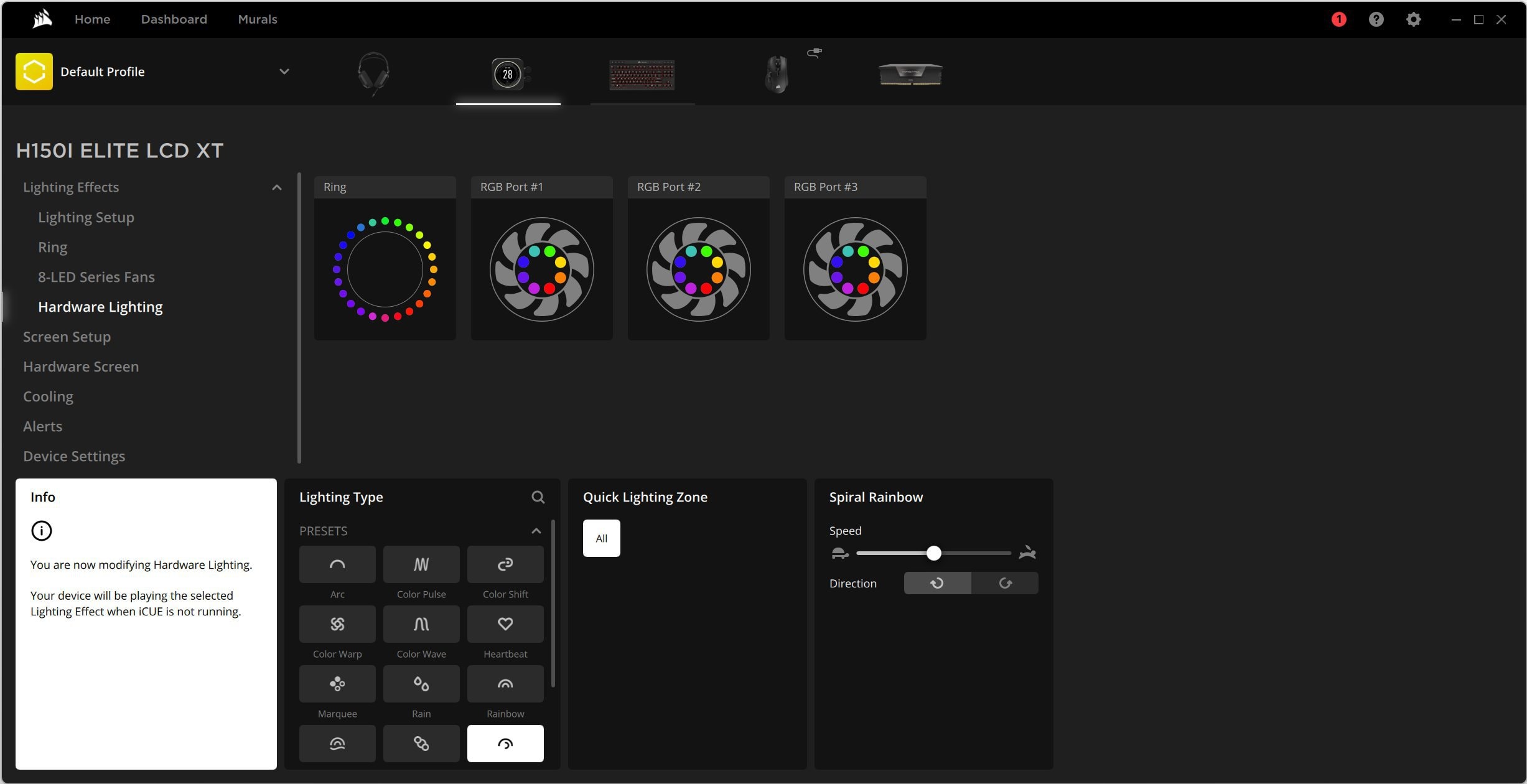Click the Spiral Rainbow panel title
The width and height of the screenshot is (1527, 784).
pos(876,497)
